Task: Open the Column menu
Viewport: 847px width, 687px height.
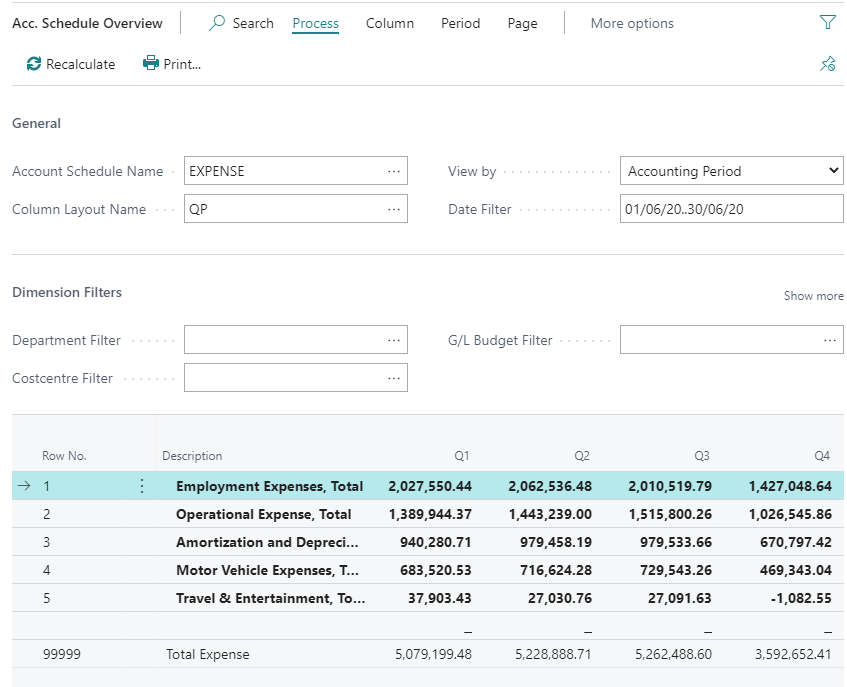Action: [x=390, y=23]
